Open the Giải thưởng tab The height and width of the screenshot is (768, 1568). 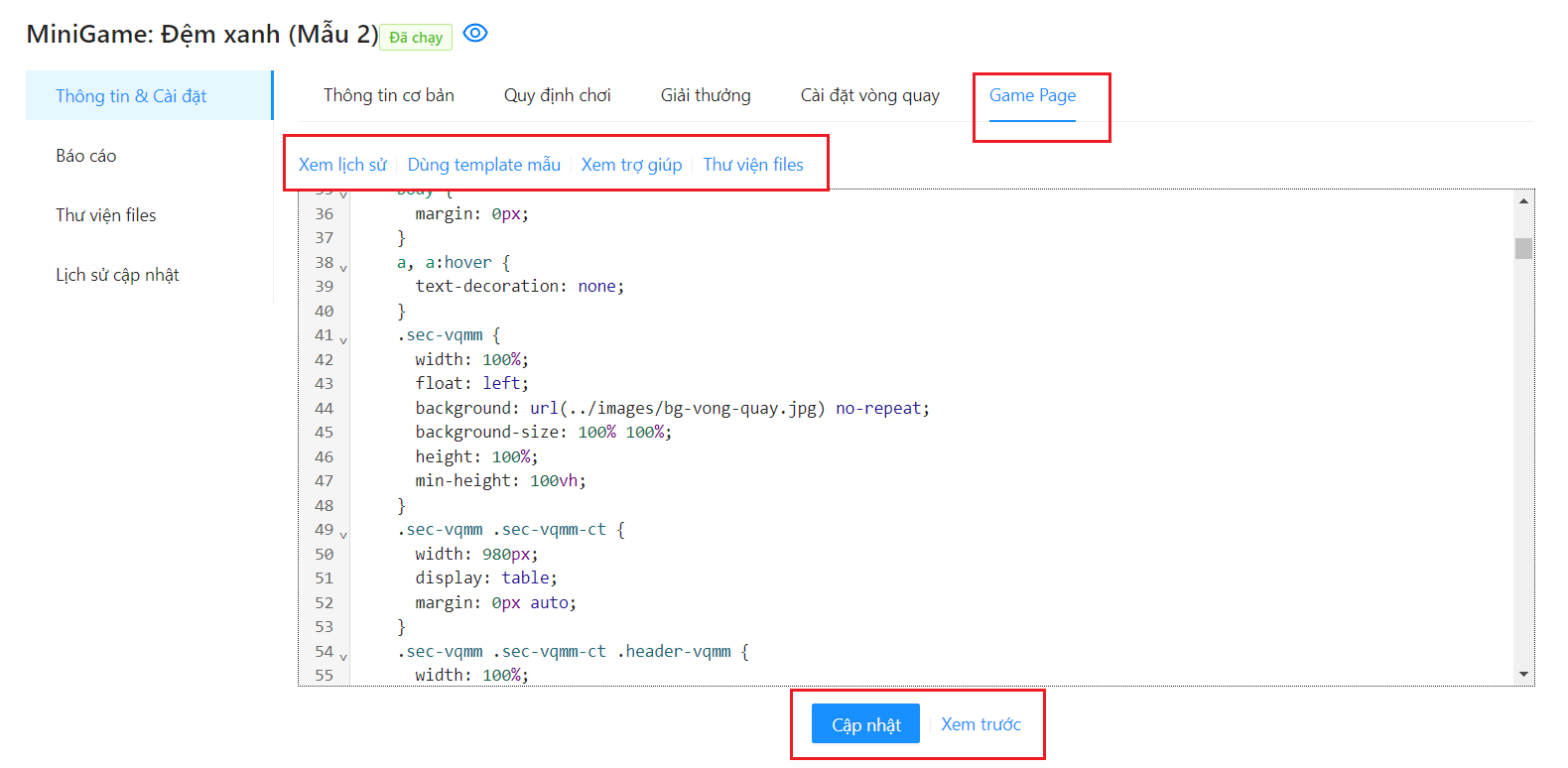click(x=706, y=95)
